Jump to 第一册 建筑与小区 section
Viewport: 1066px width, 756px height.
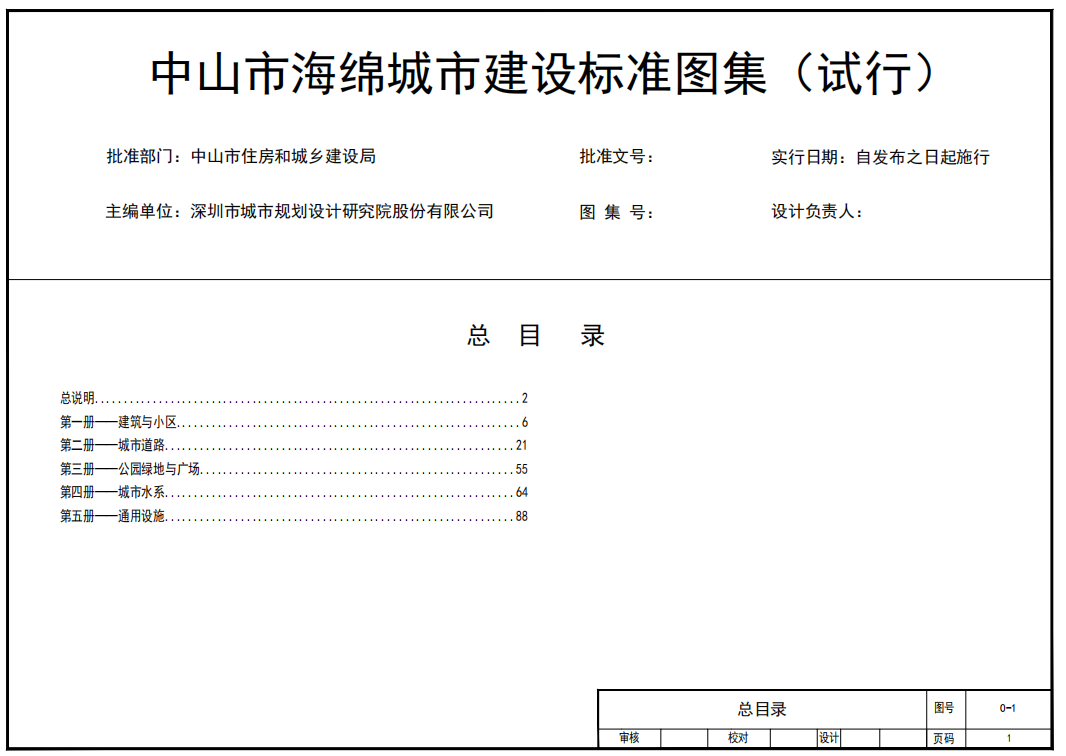pyautogui.click(x=118, y=422)
